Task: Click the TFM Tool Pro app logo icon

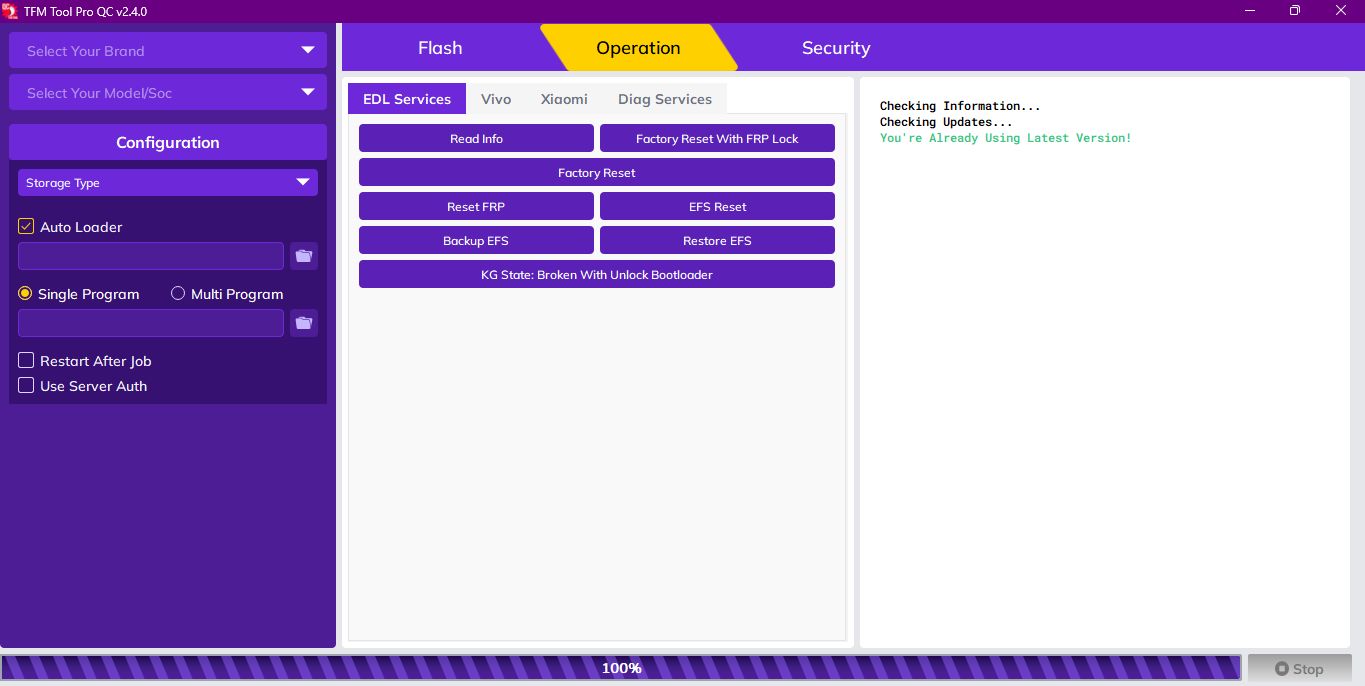Action: (x=11, y=11)
